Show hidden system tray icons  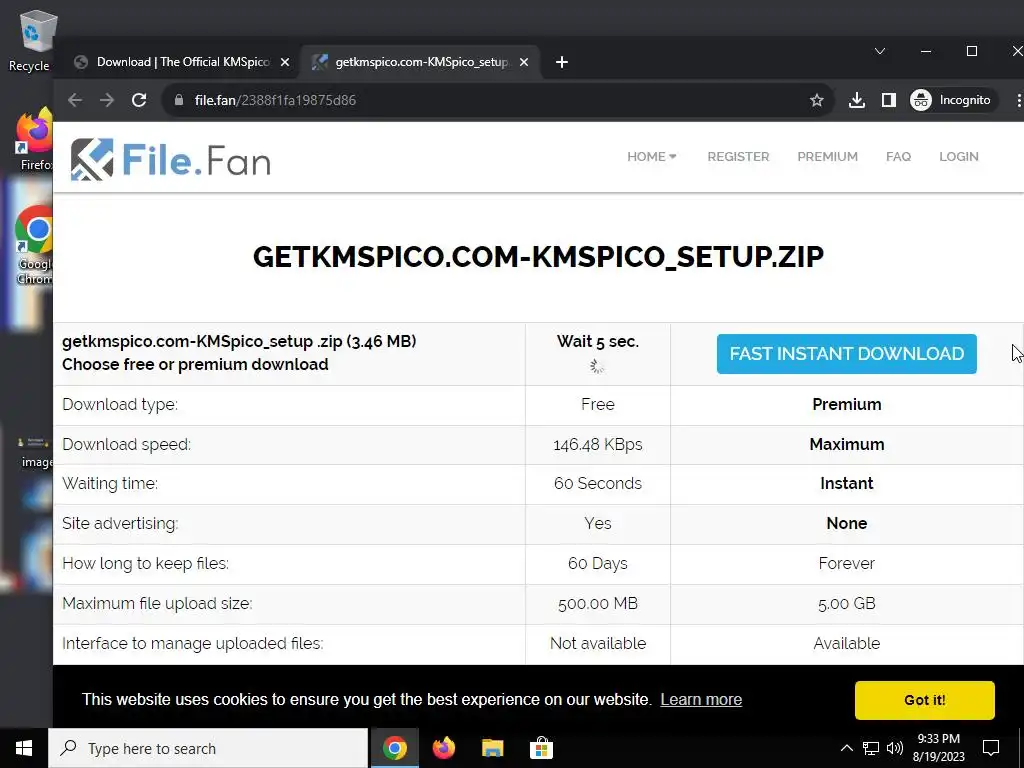[x=846, y=748]
